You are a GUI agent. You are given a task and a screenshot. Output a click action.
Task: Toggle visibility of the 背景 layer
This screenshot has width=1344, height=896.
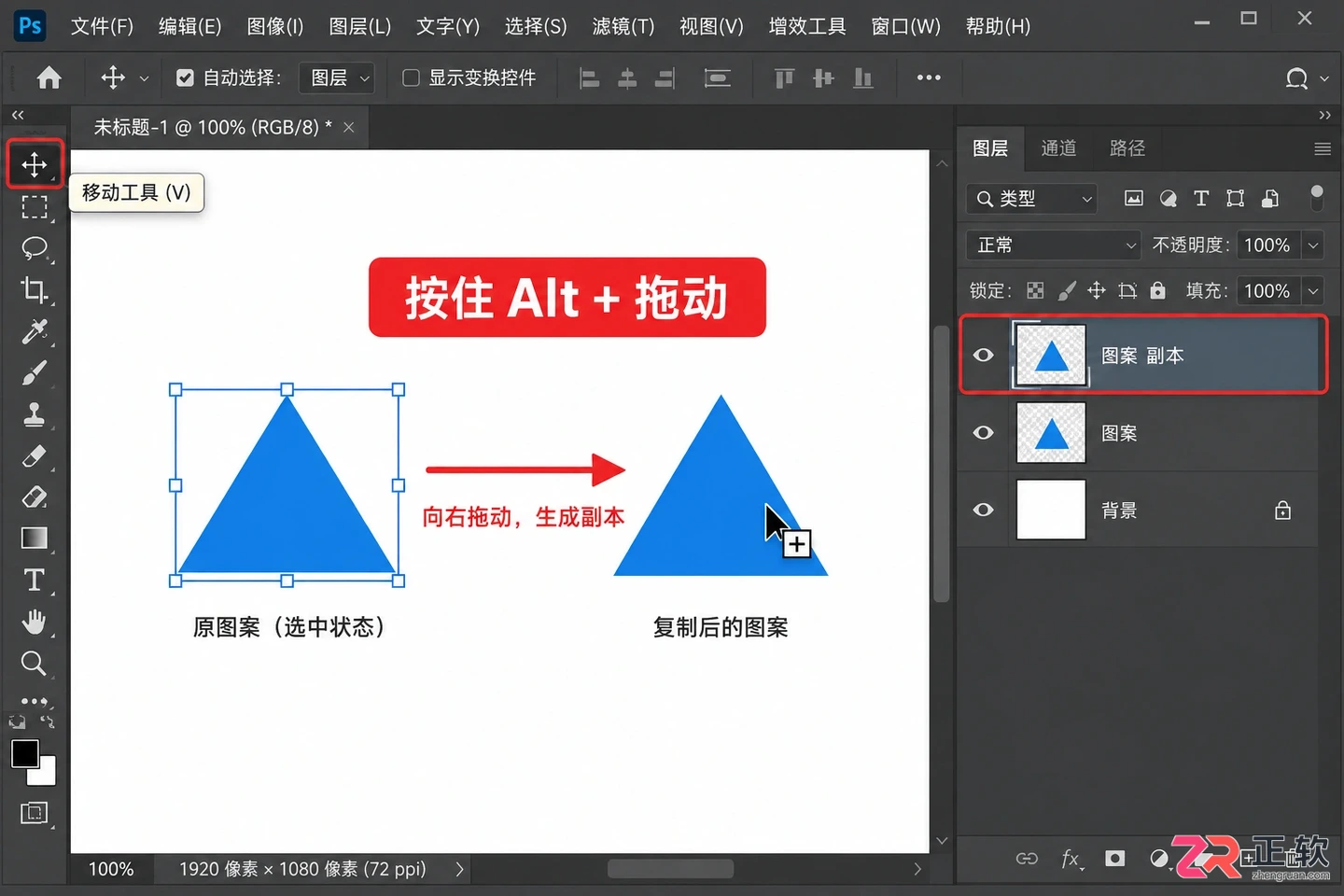(984, 510)
